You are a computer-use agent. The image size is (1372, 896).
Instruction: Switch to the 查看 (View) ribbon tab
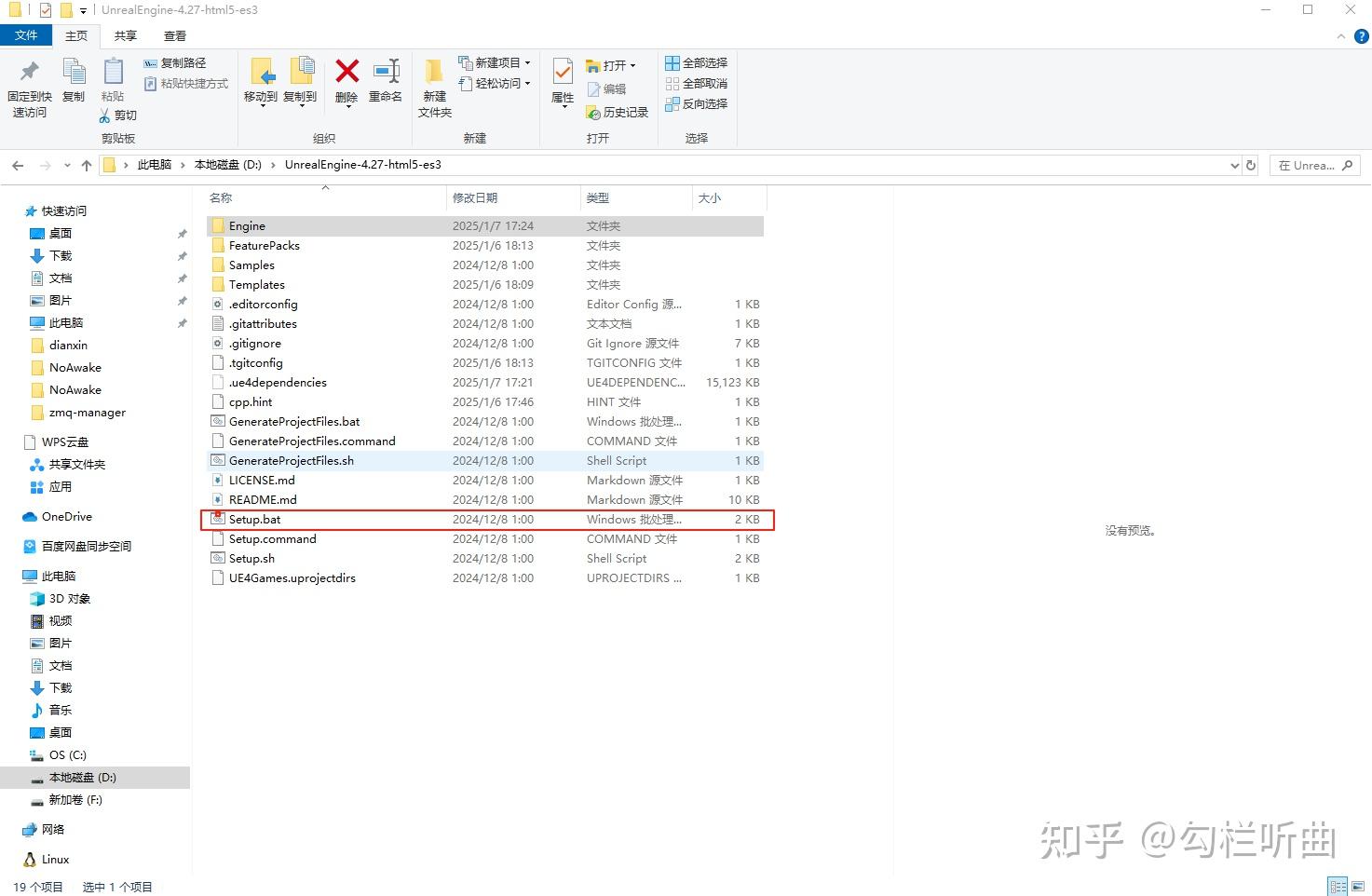174,35
